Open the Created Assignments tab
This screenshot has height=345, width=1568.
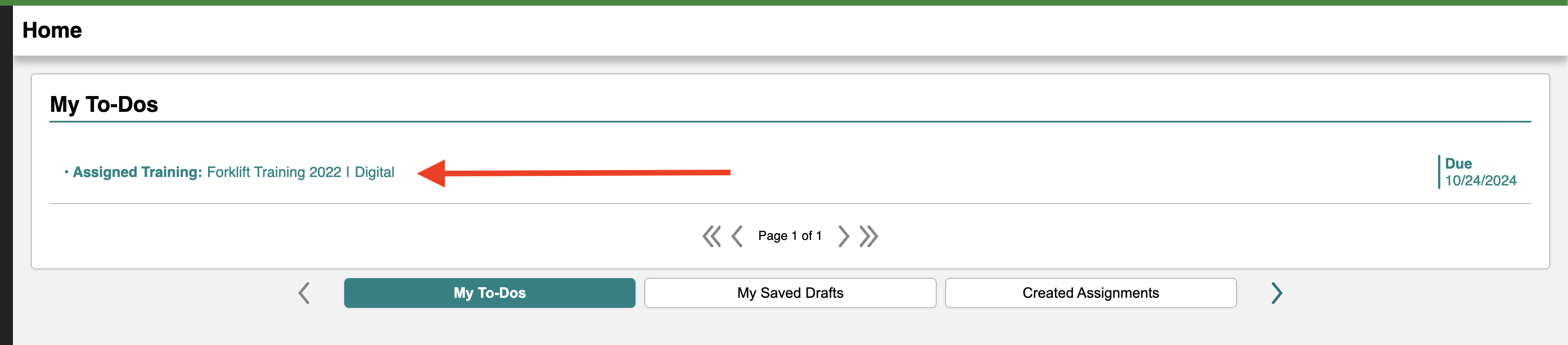click(x=1090, y=293)
